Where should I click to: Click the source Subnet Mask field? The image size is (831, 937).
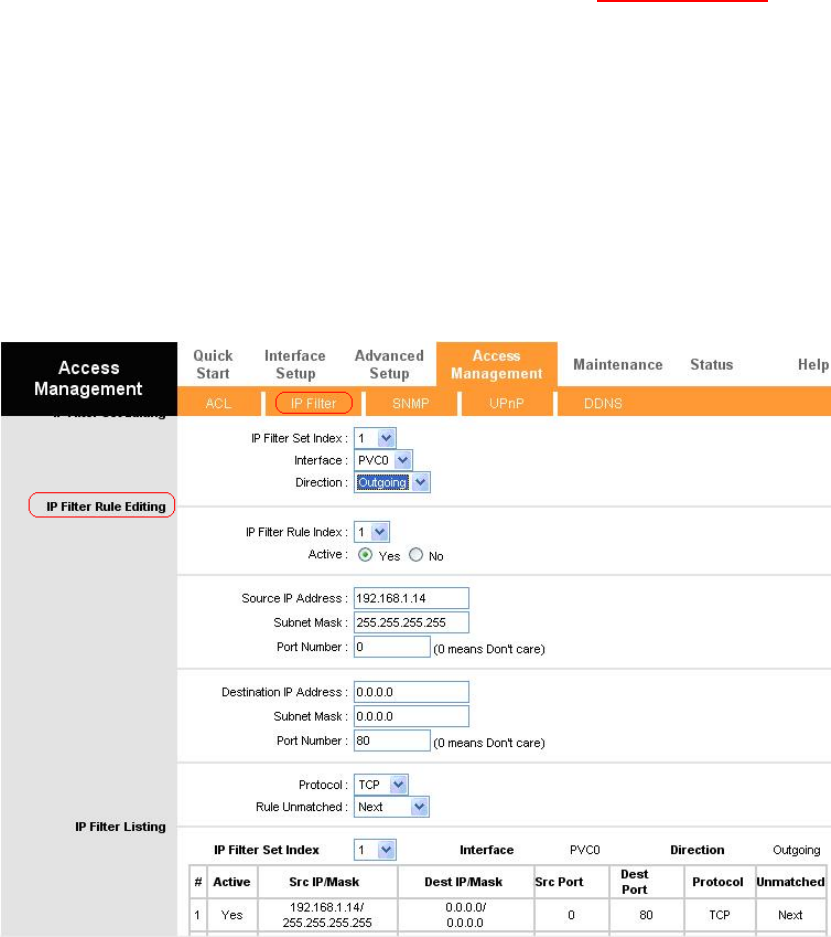pos(411,623)
